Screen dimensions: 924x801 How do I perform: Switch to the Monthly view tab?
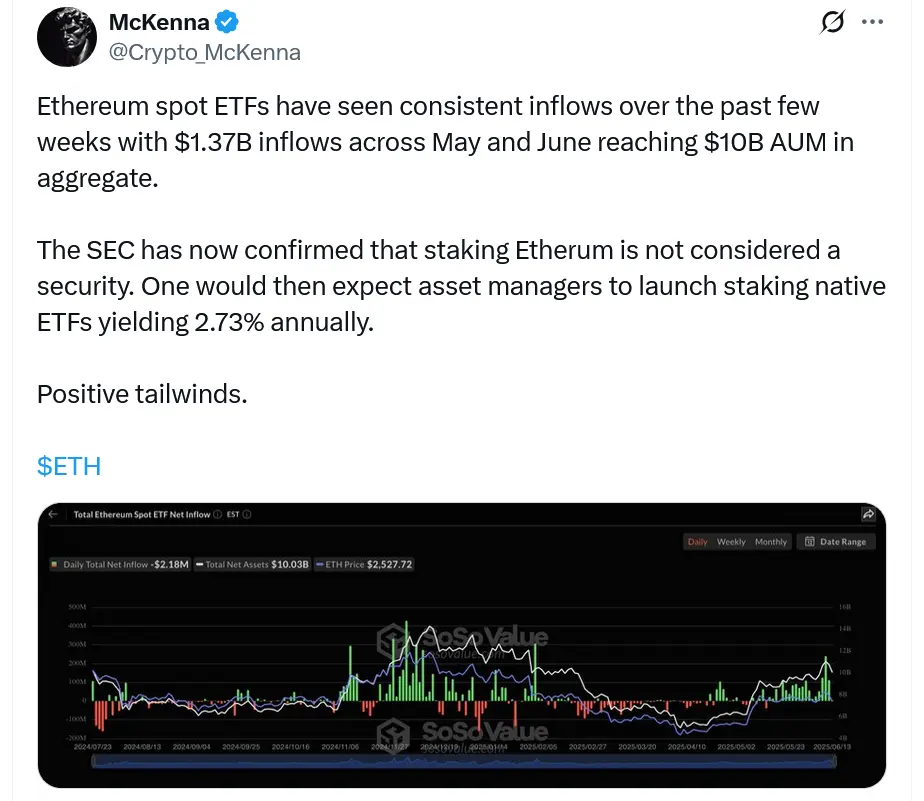tap(771, 541)
